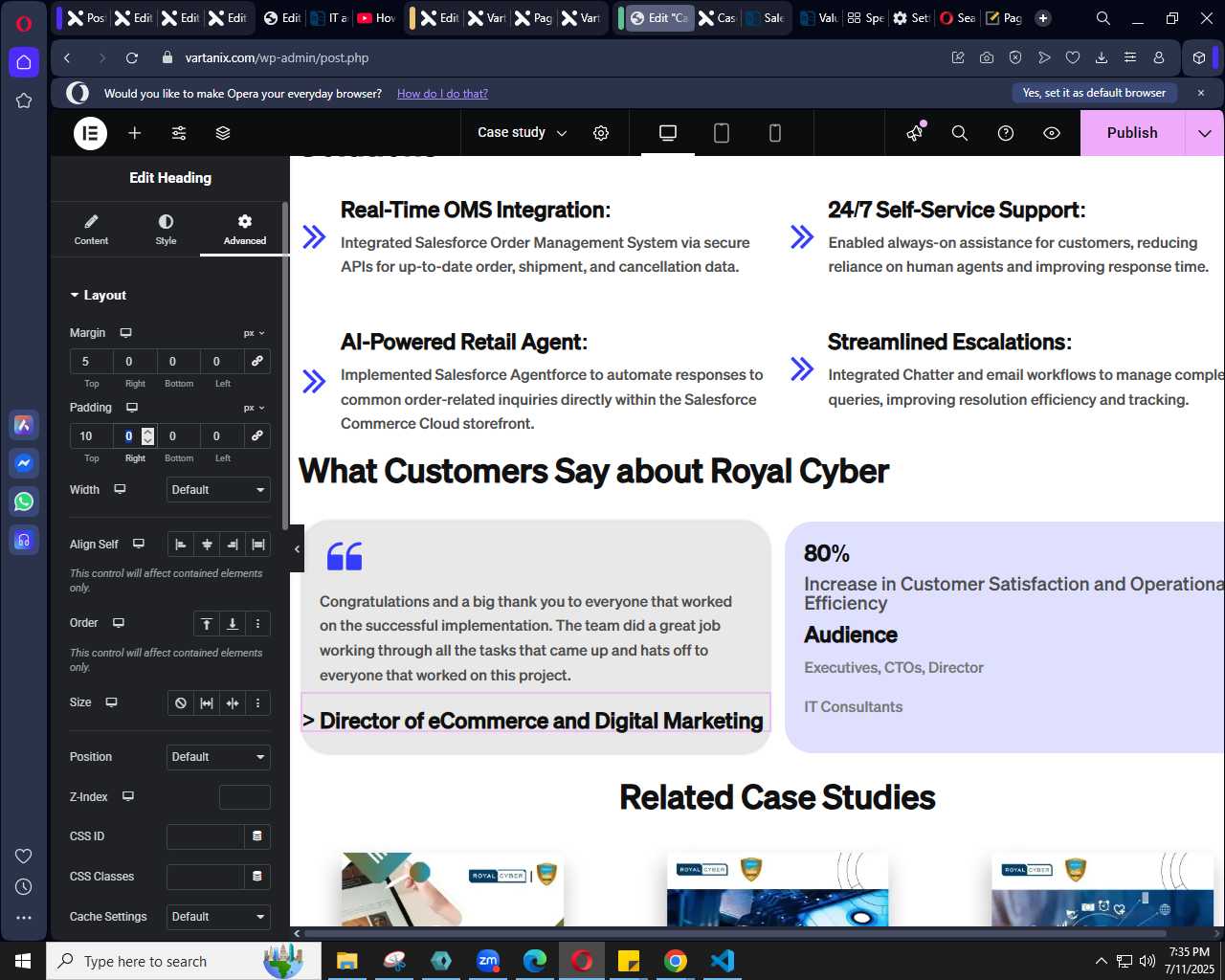Switch to Mobile responsive view
1225x980 pixels.
pos(775,133)
